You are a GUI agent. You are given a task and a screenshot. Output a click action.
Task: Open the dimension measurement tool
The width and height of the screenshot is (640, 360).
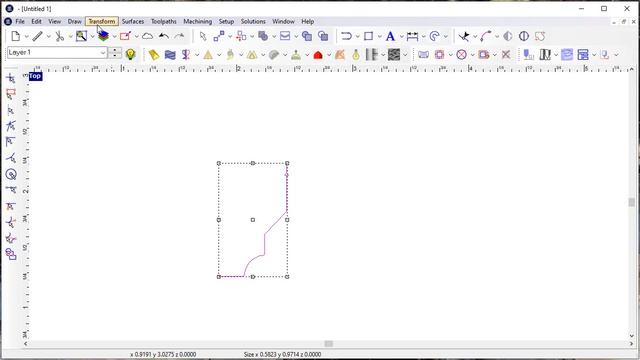[412, 36]
